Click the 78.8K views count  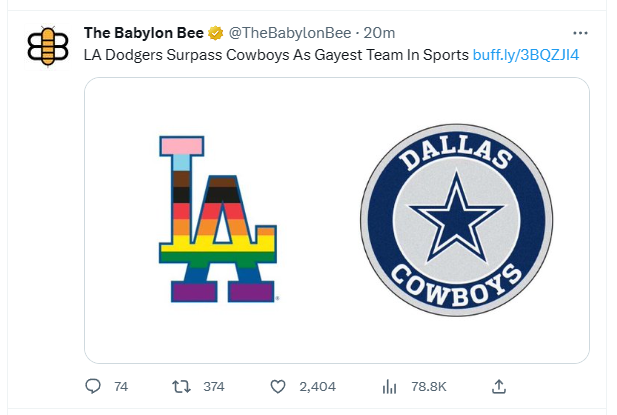pyautogui.click(x=429, y=387)
